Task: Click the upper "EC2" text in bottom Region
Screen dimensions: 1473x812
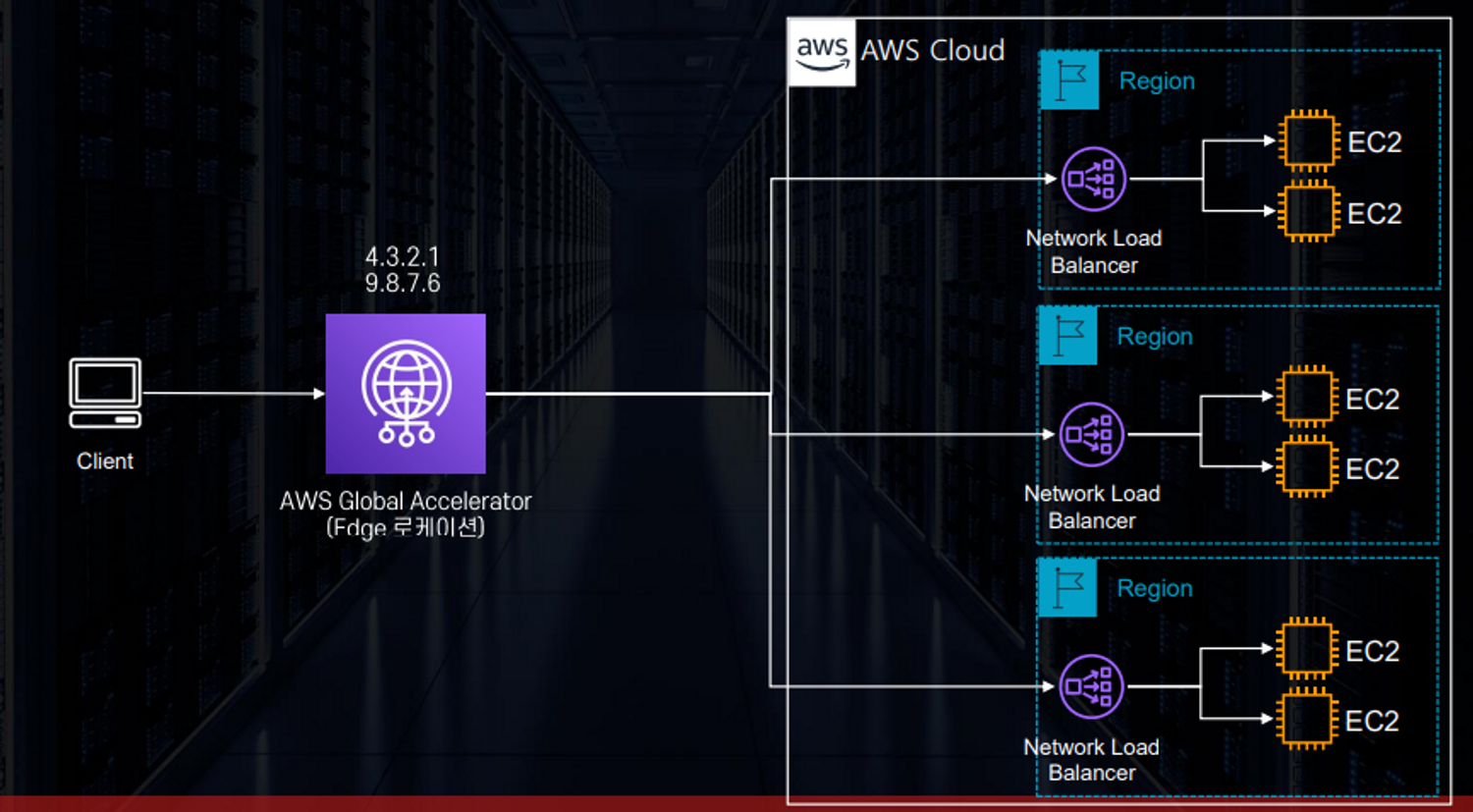Action: point(1372,651)
